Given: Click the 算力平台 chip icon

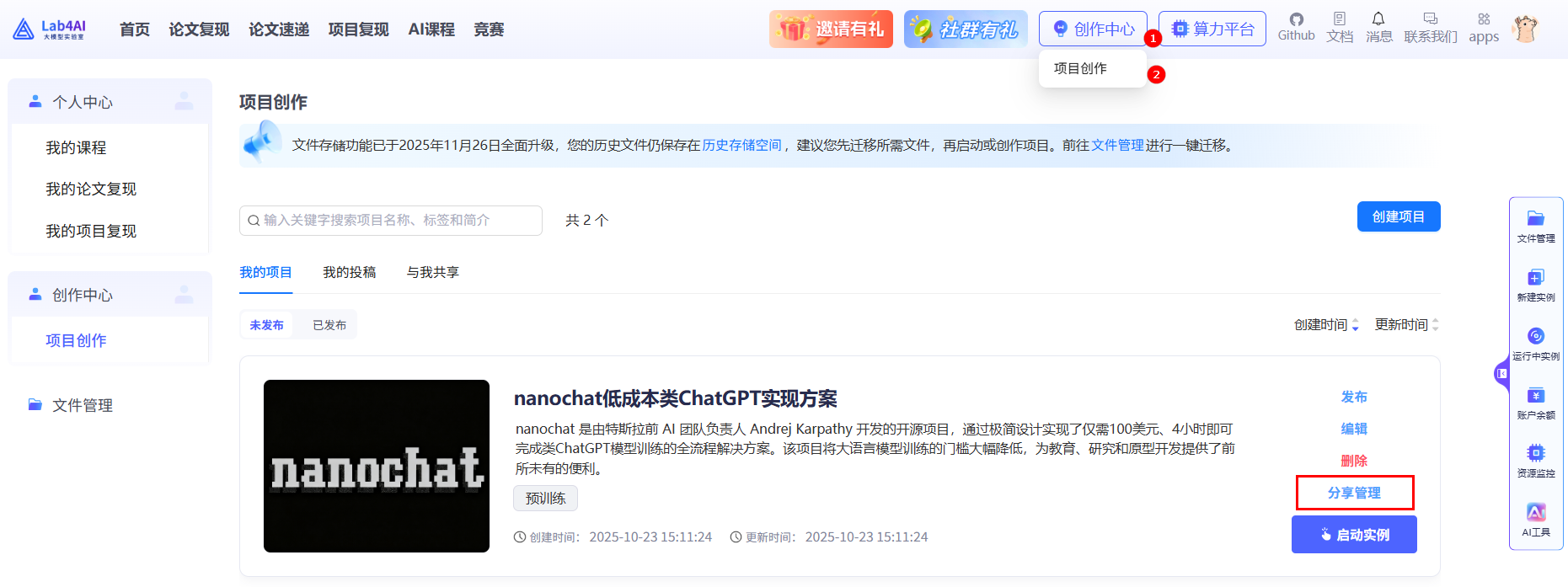Looking at the screenshot, I should (1180, 29).
